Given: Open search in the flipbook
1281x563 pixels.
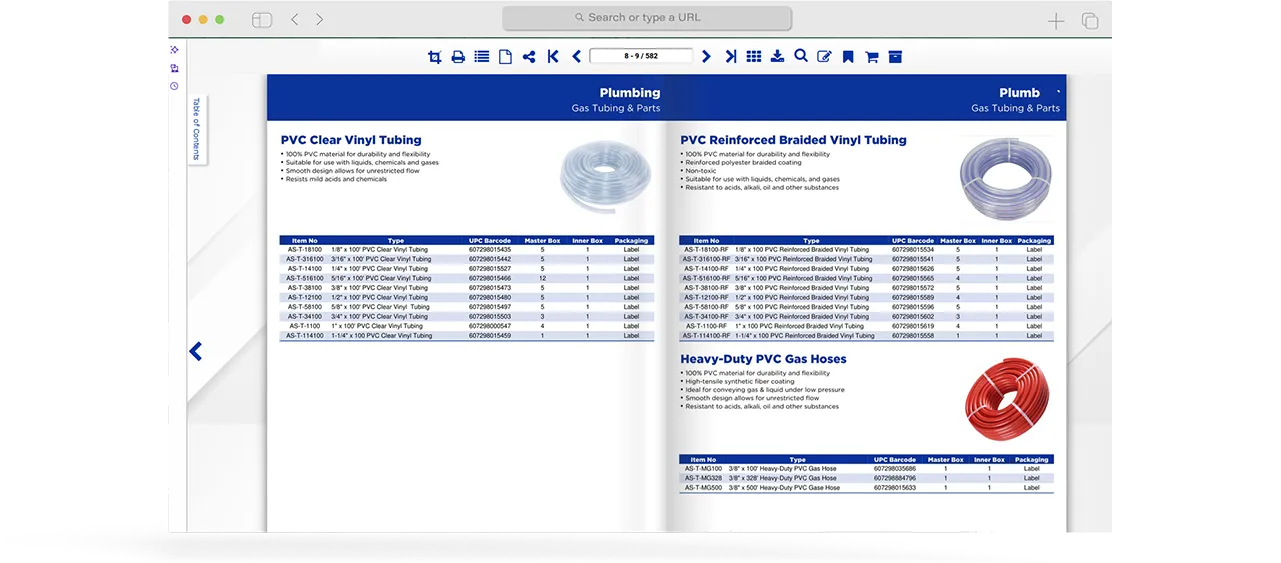Looking at the screenshot, I should click(801, 57).
